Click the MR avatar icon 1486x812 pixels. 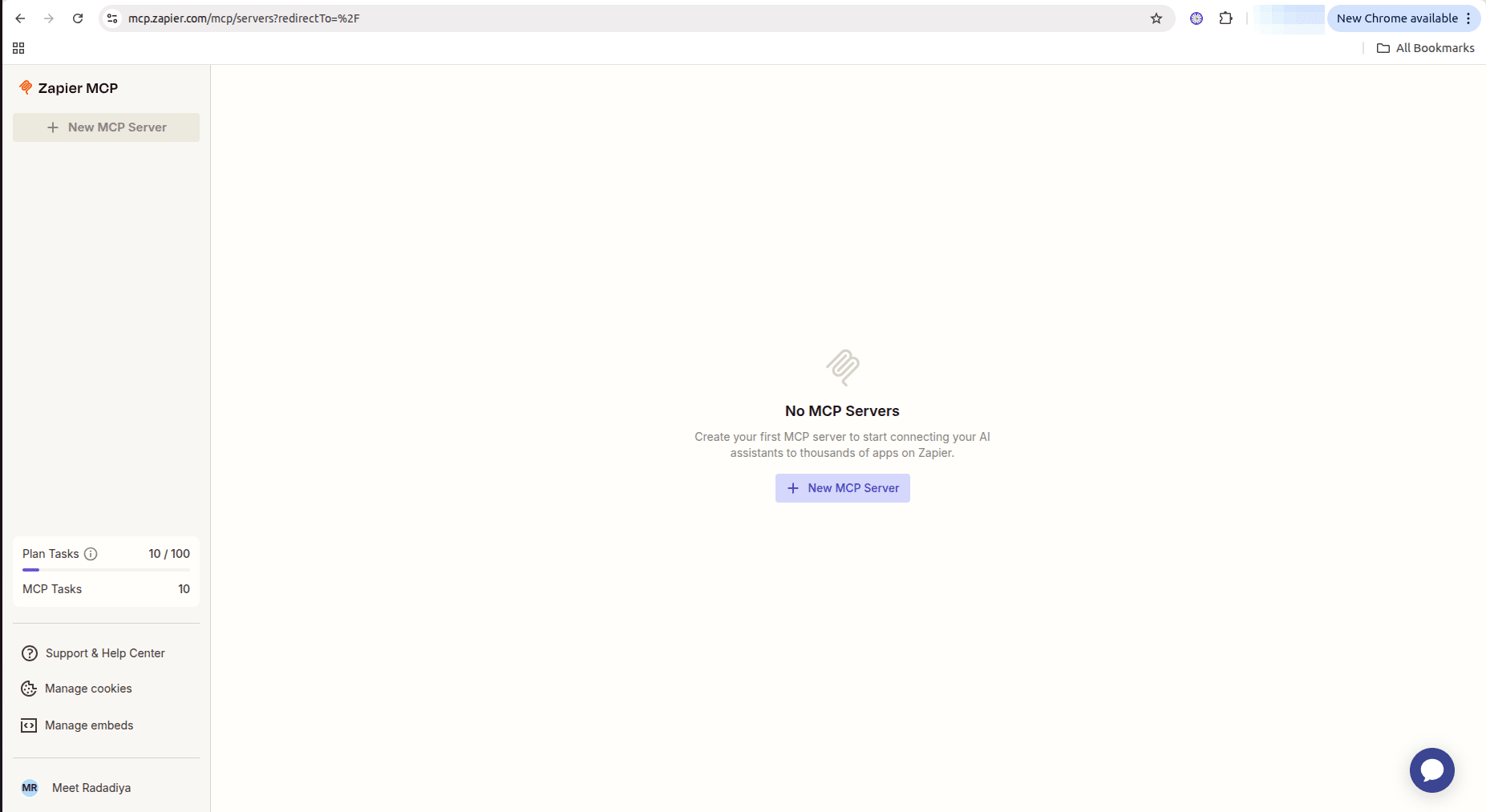point(30,788)
